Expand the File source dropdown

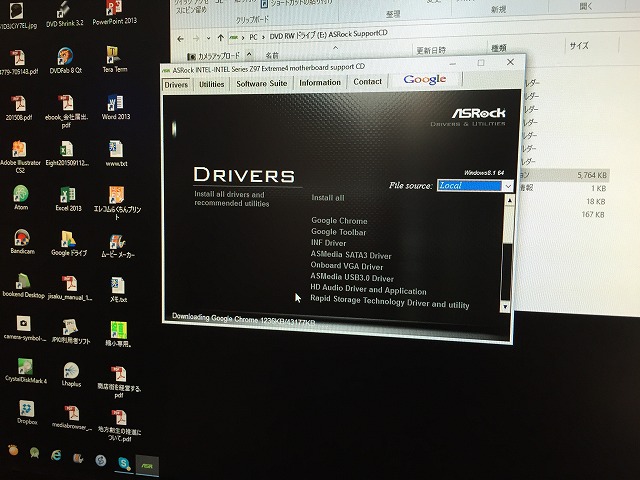508,186
